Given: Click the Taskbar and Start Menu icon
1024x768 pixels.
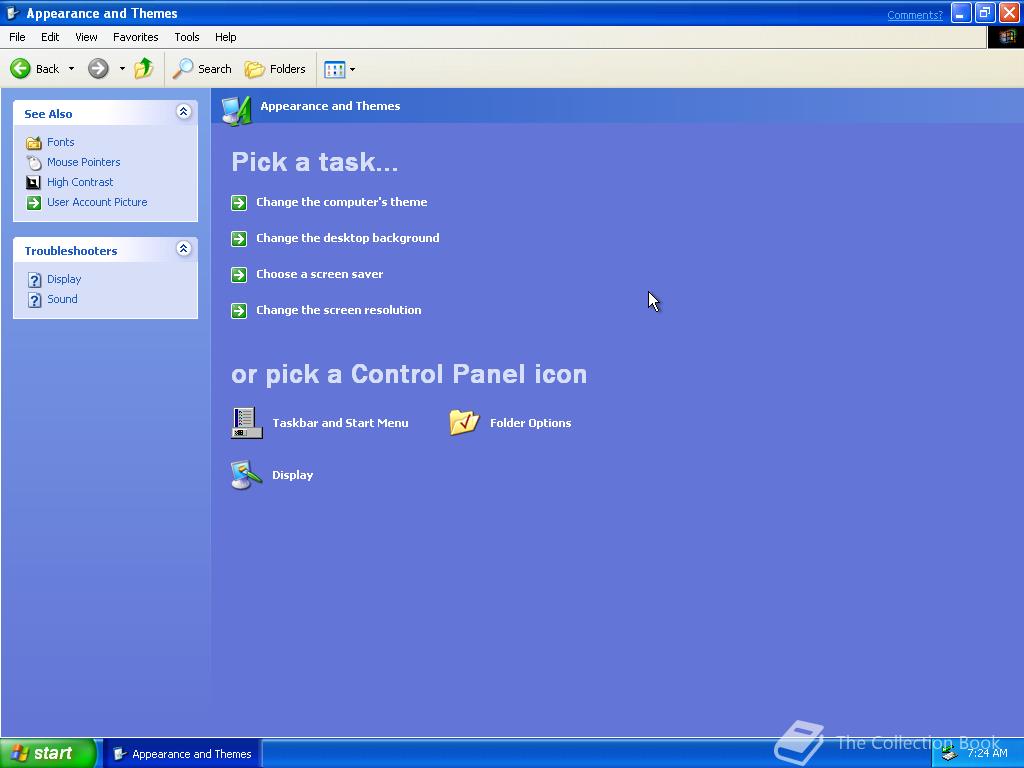Looking at the screenshot, I should click(x=247, y=423).
